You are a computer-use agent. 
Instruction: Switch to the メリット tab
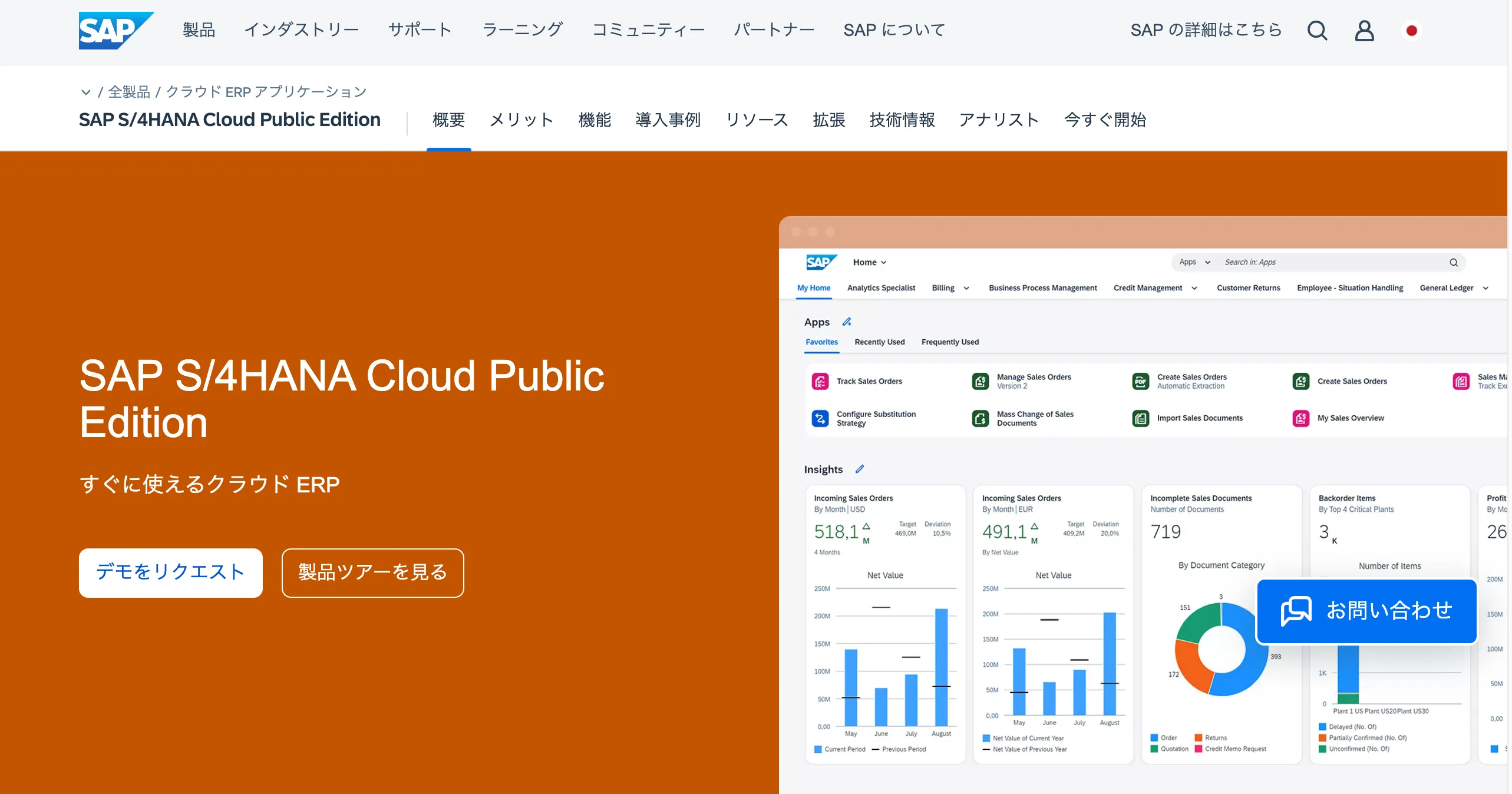point(521,120)
